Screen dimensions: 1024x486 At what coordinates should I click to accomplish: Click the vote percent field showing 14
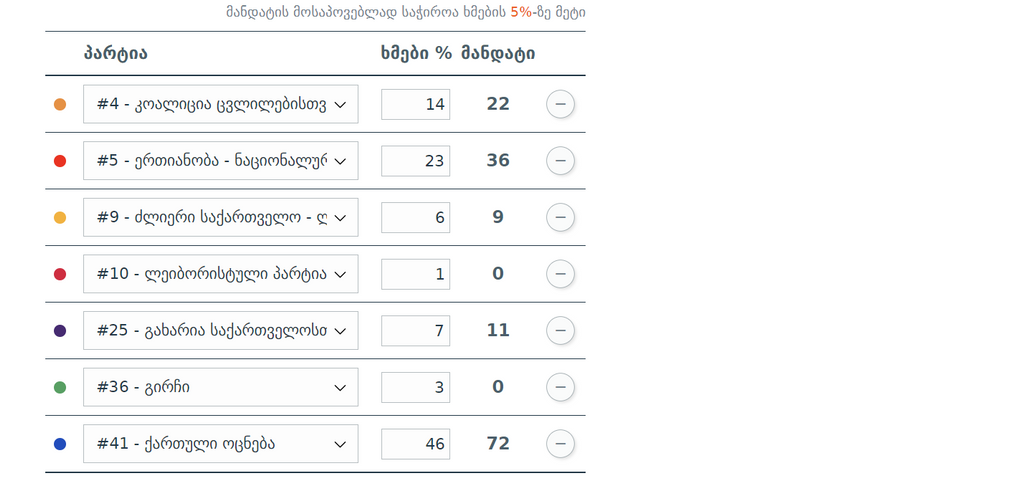415,104
